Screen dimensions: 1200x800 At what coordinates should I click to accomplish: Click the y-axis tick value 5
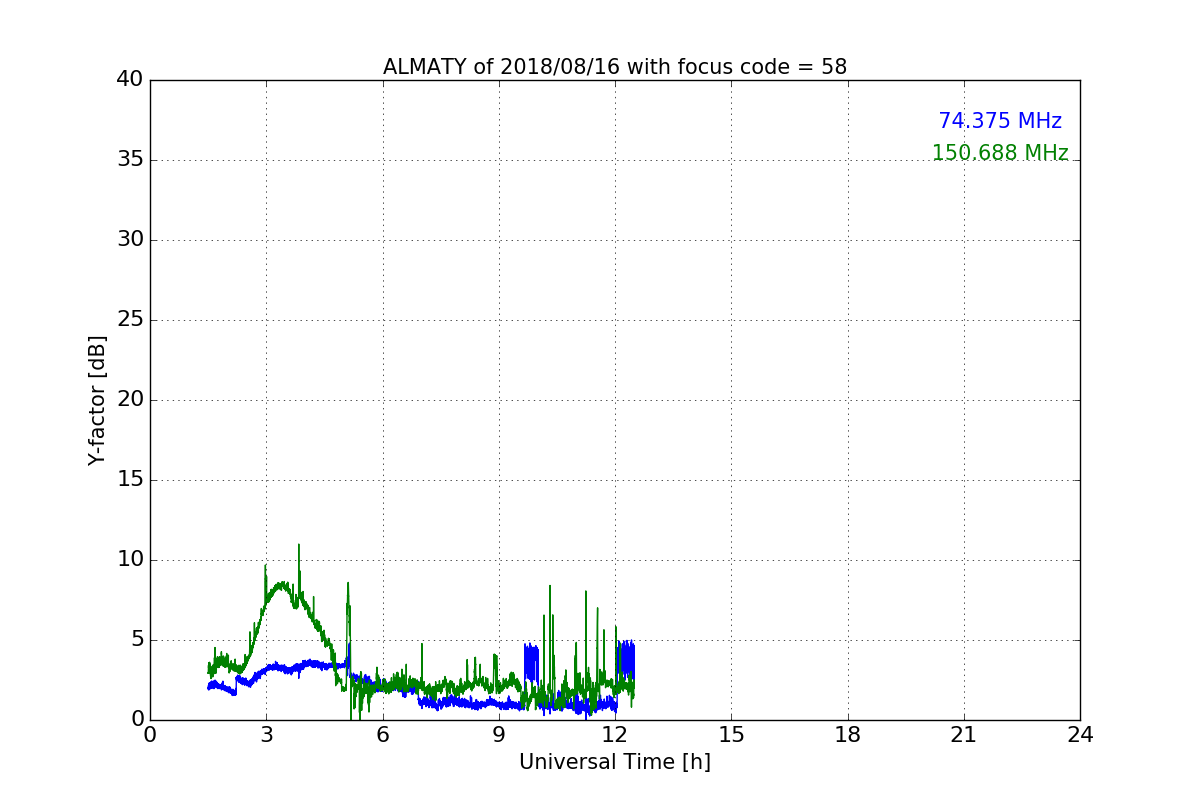click(x=137, y=640)
